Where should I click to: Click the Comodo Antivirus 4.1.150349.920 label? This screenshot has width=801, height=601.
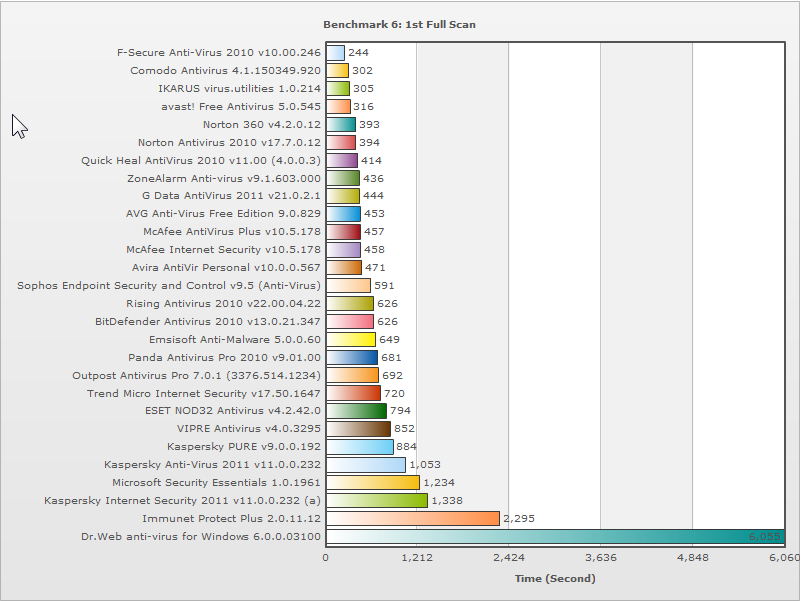coord(225,71)
